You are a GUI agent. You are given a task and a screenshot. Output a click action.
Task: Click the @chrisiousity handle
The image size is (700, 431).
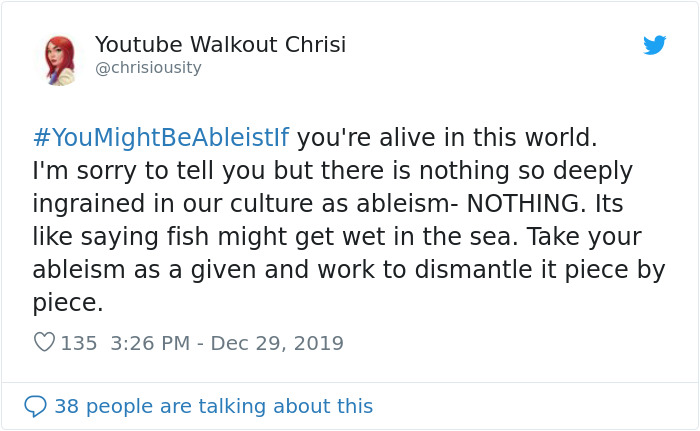pyautogui.click(x=148, y=68)
